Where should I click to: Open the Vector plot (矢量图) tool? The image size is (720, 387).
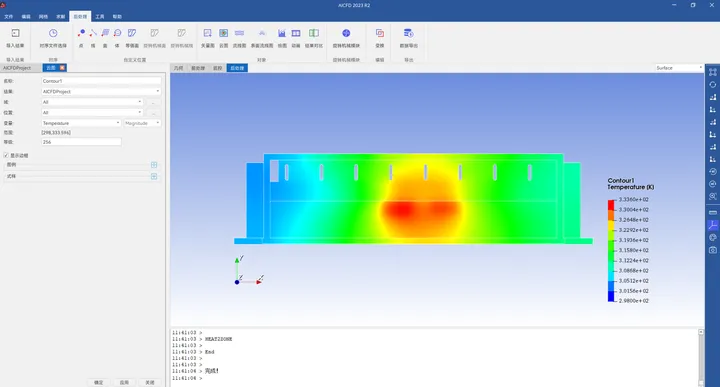tap(208, 33)
